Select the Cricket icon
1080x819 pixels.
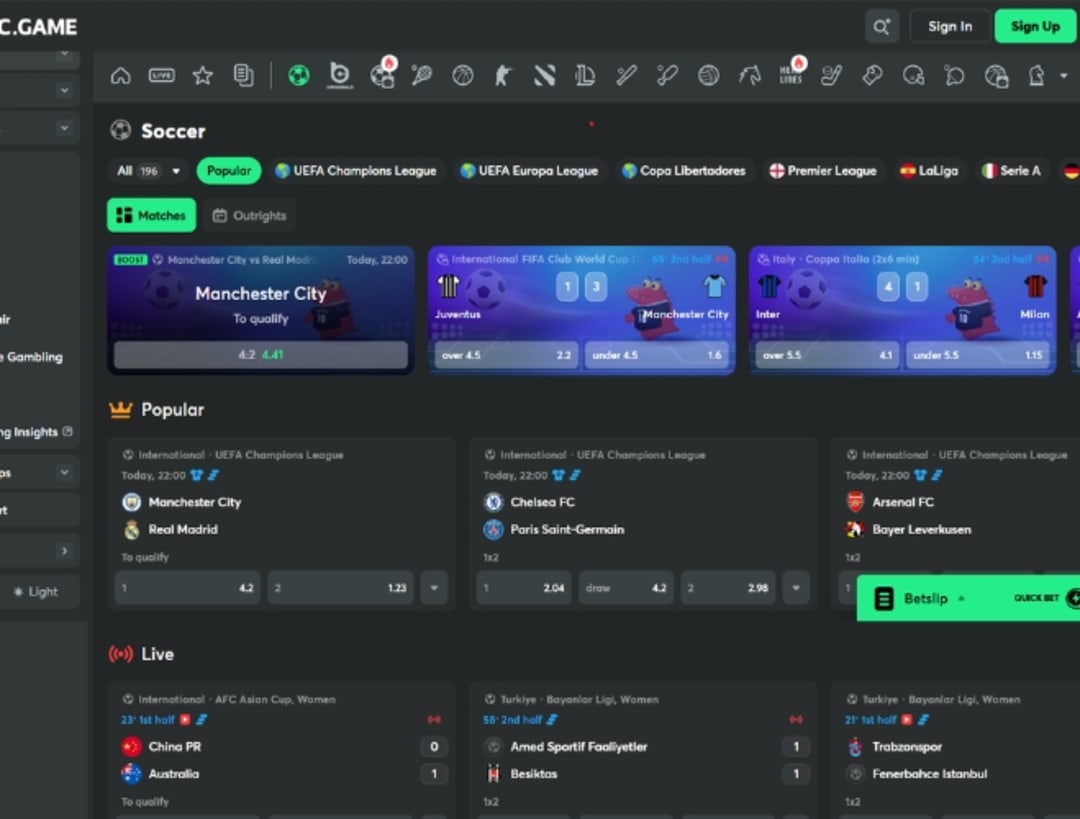coord(667,75)
